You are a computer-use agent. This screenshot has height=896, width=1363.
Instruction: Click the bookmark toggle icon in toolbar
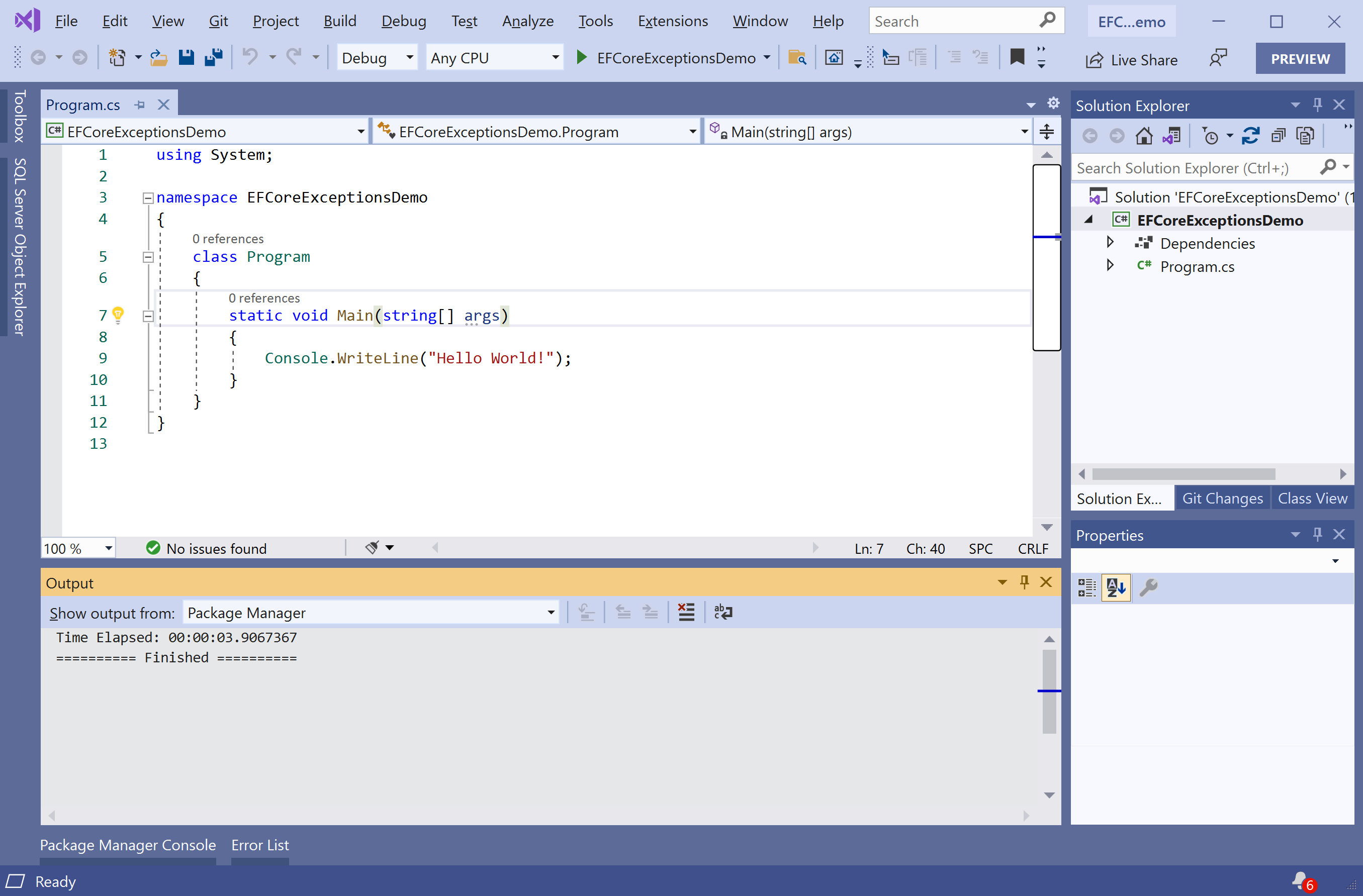[1017, 57]
